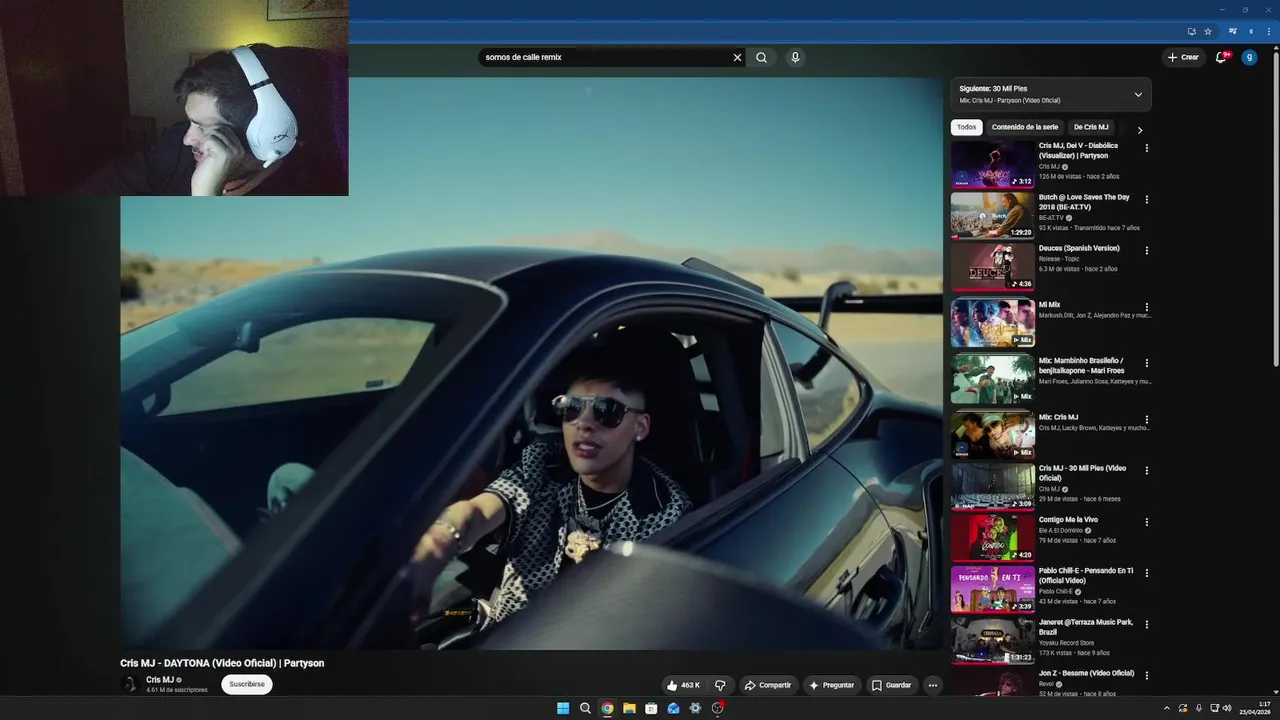Open Cris MJ - 30 Mil Pies title
This screenshot has width=1280, height=720.
pyautogui.click(x=1082, y=473)
